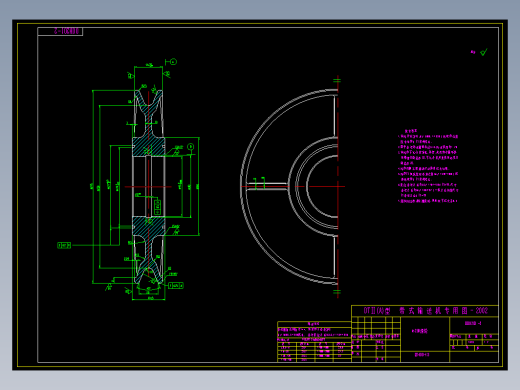This screenshot has width=520, height=390.
Task: Select the mirrored drawing number box
Action: coord(60,31)
